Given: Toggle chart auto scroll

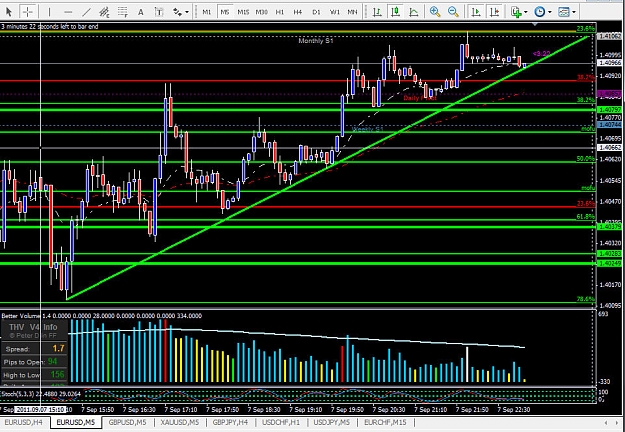Looking at the screenshot, I should coord(475,12).
